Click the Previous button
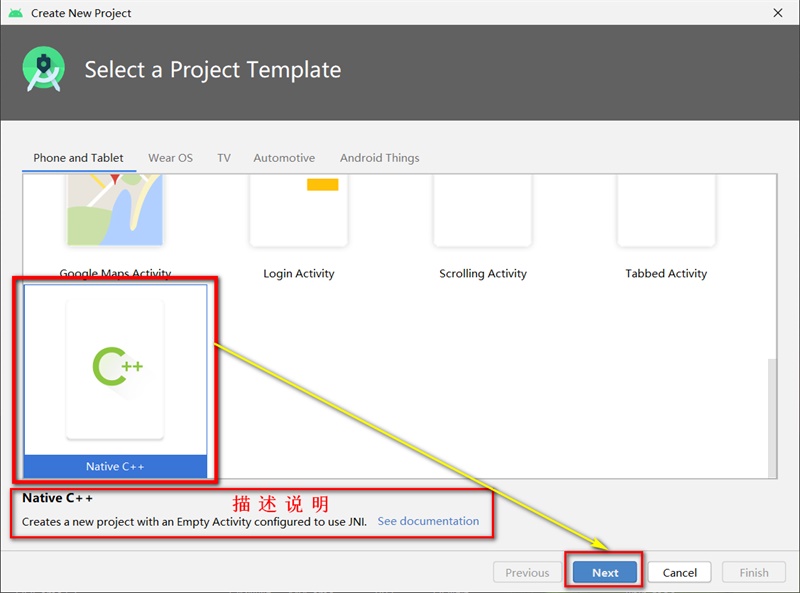800x593 pixels. coord(527,573)
